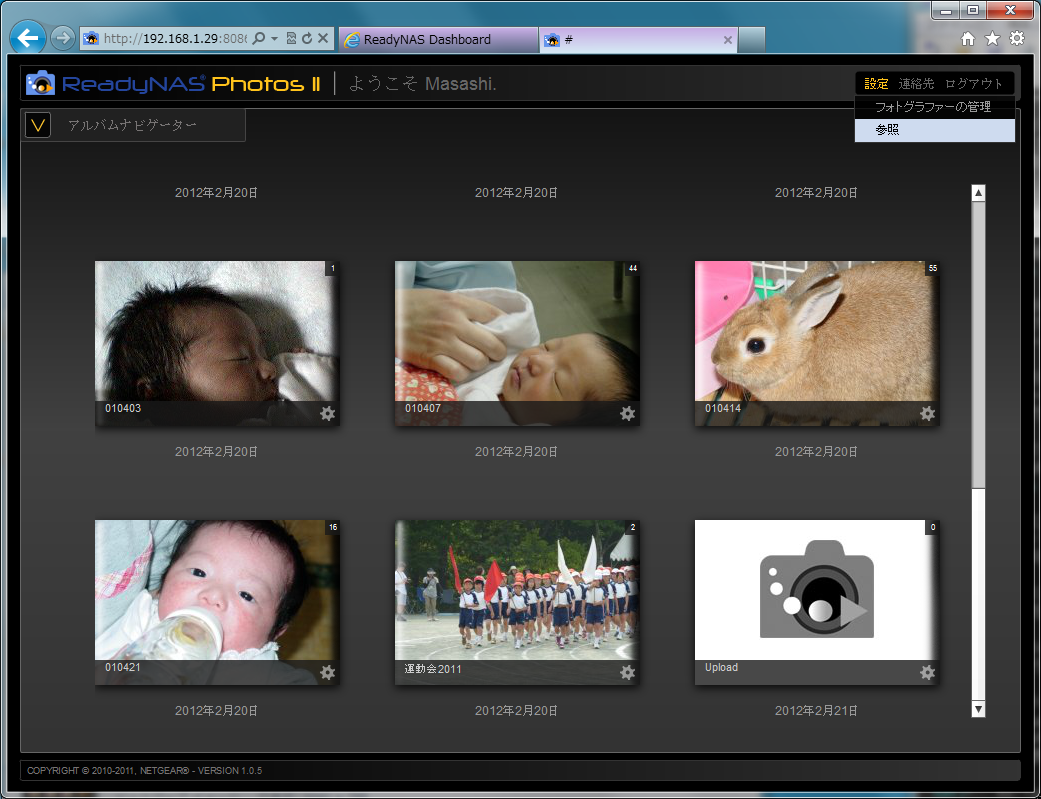This screenshot has width=1041, height=799.
Task: Open the 連絡先 link
Action: point(916,84)
